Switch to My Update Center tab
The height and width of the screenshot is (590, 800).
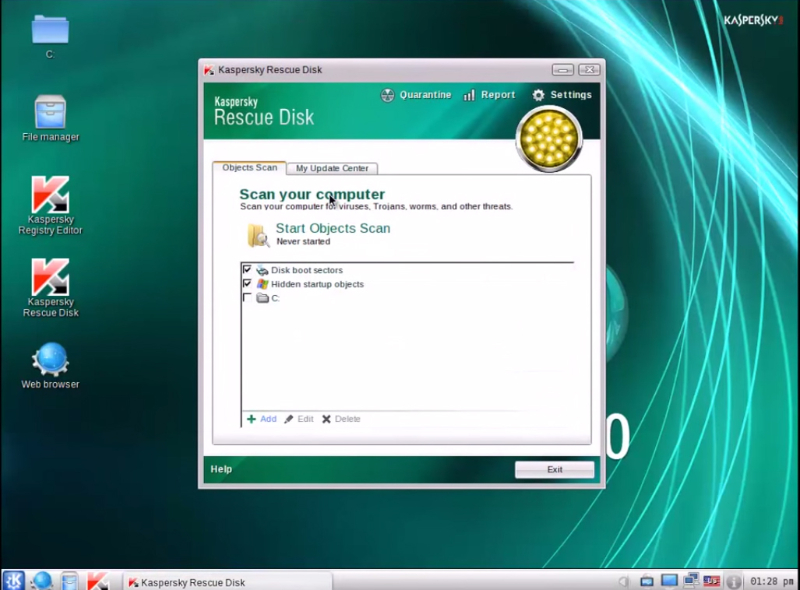point(332,168)
